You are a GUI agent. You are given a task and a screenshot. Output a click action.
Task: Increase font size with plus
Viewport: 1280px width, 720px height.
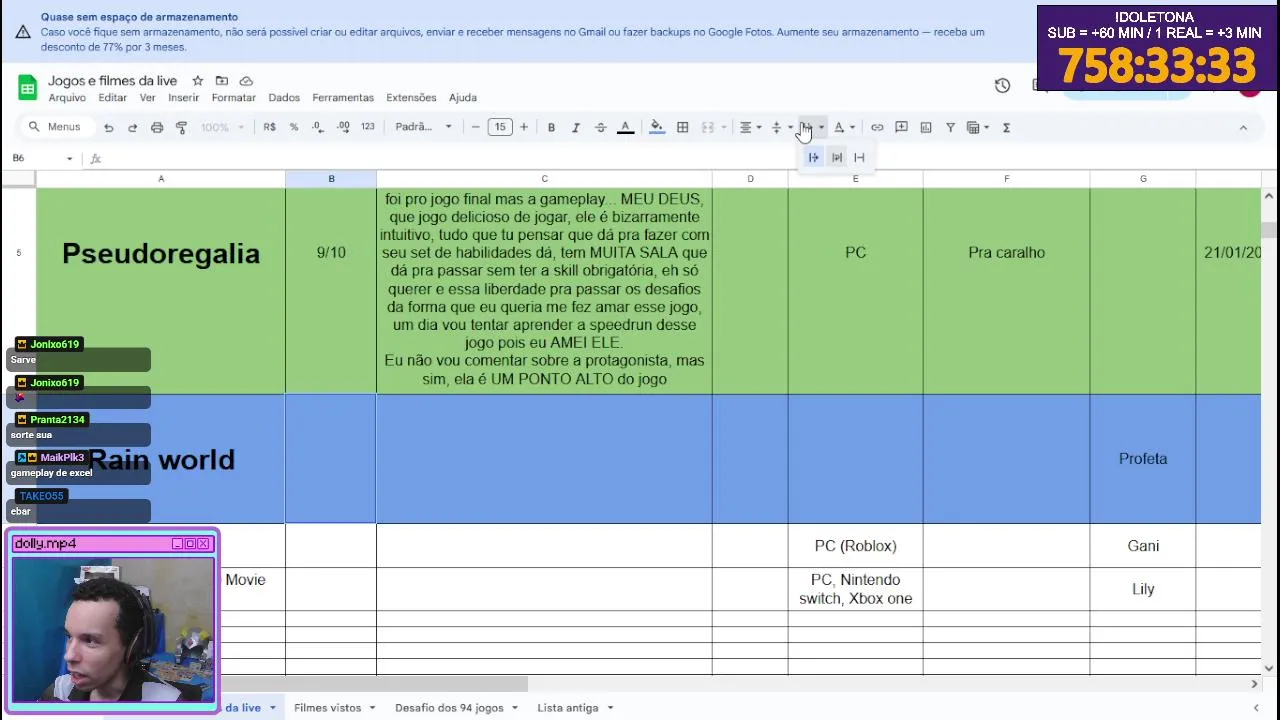tap(523, 127)
